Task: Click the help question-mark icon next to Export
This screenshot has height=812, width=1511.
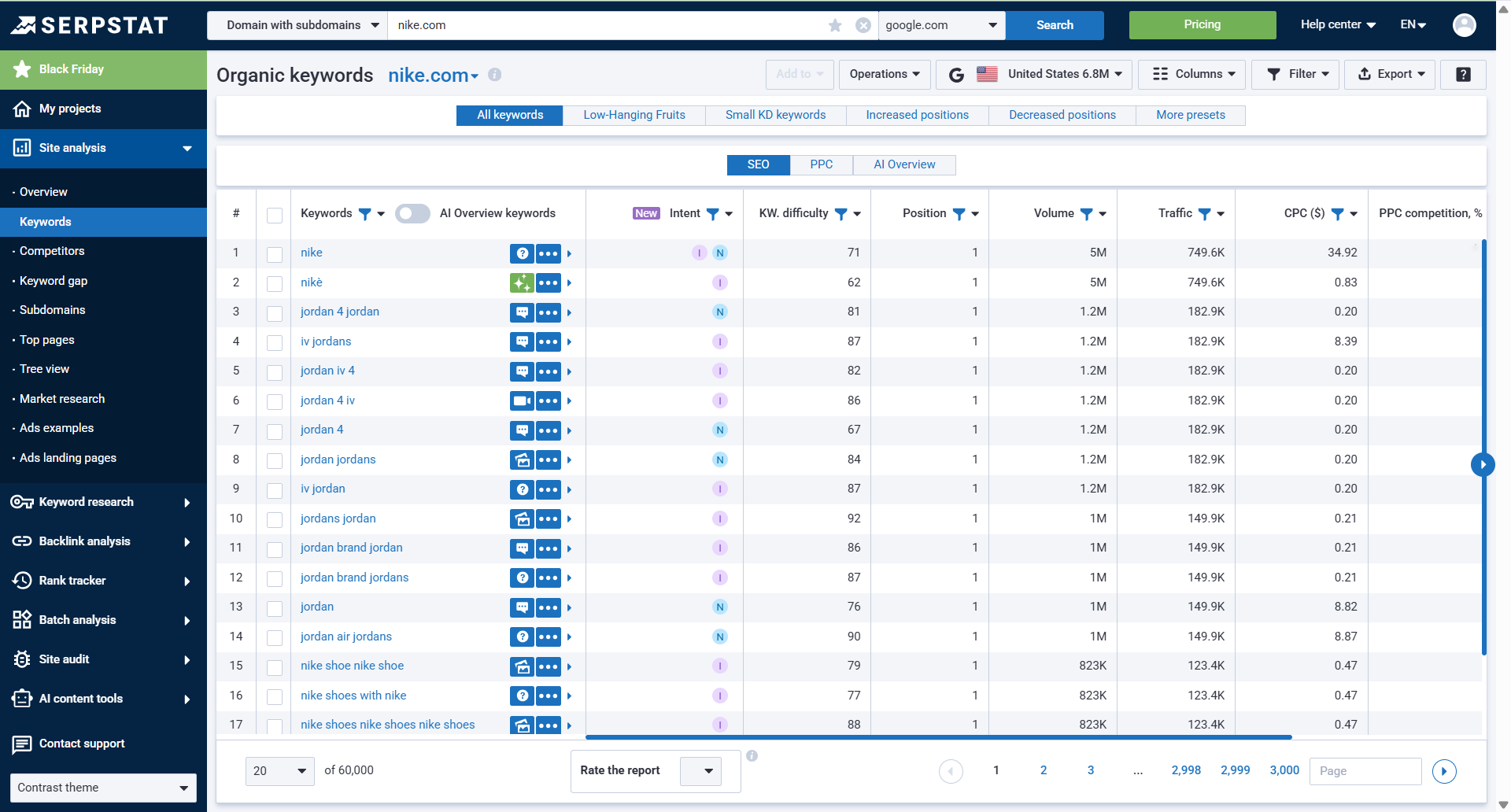Action: [x=1462, y=74]
